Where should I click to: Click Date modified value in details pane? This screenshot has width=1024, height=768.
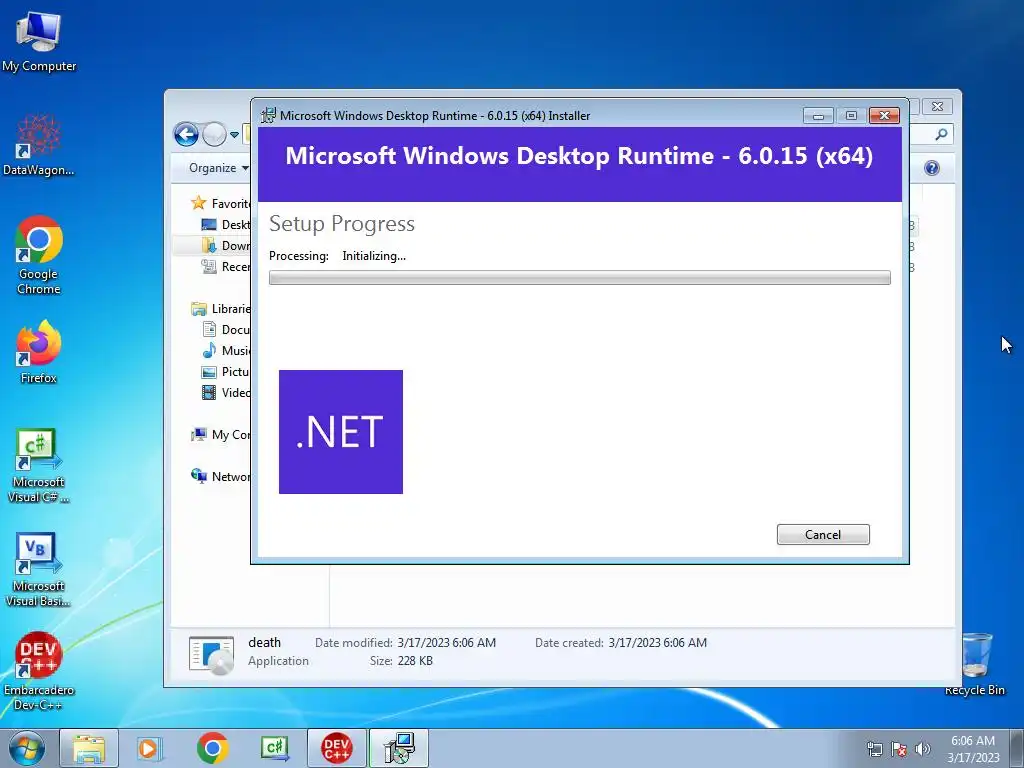(x=447, y=643)
